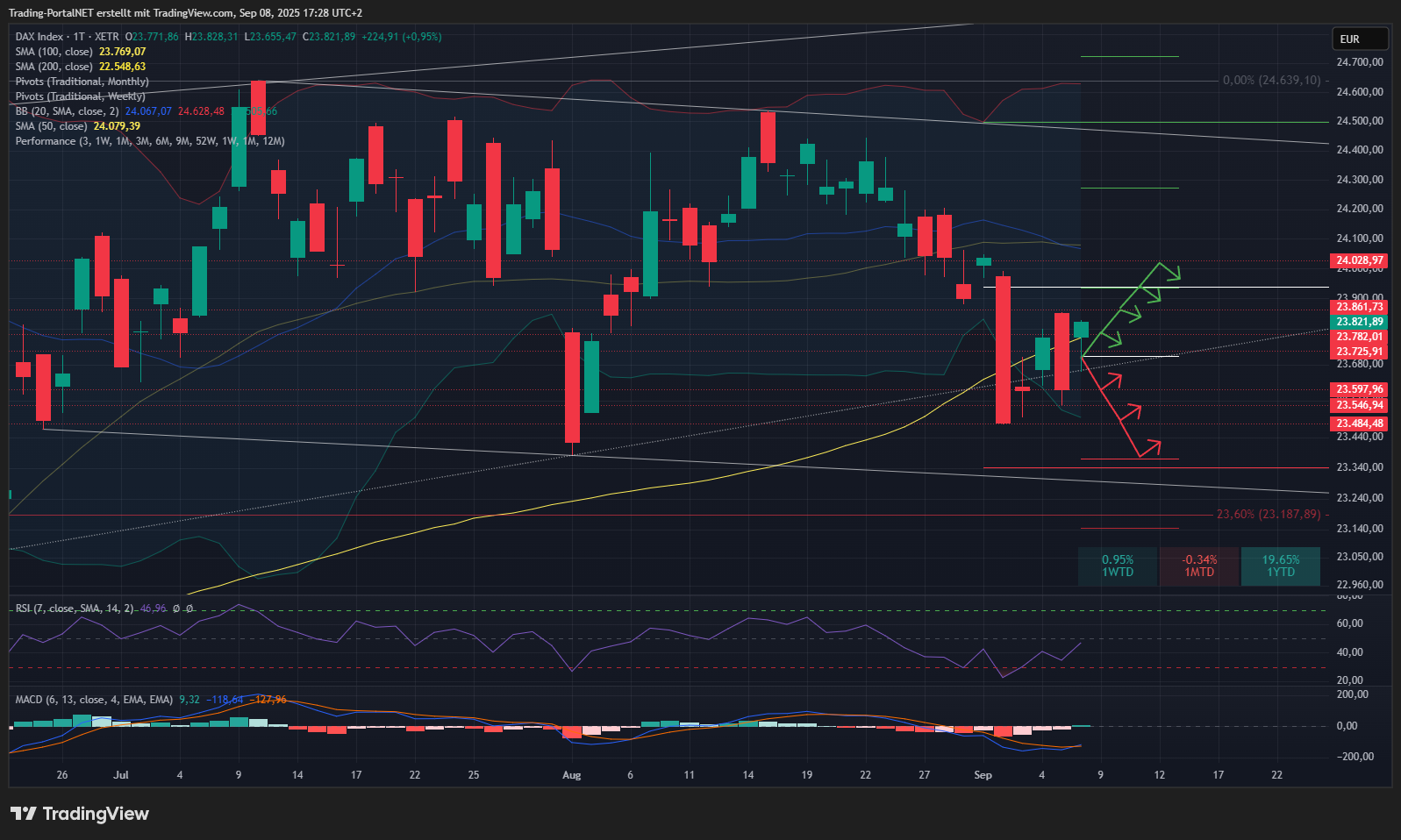Click the Performance indicator legend label
The width and height of the screenshot is (1401, 840).
click(x=45, y=141)
